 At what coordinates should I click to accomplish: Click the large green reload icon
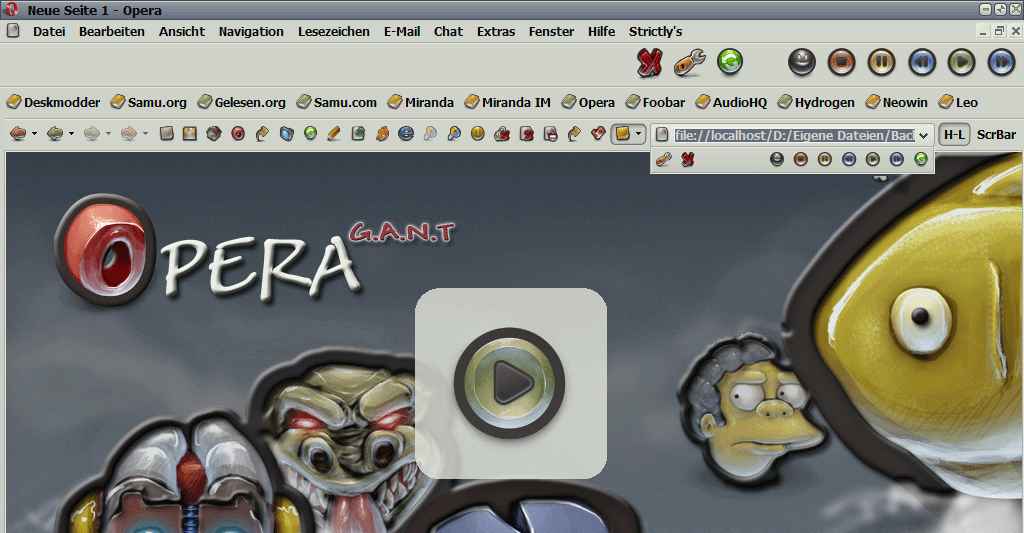coord(730,62)
